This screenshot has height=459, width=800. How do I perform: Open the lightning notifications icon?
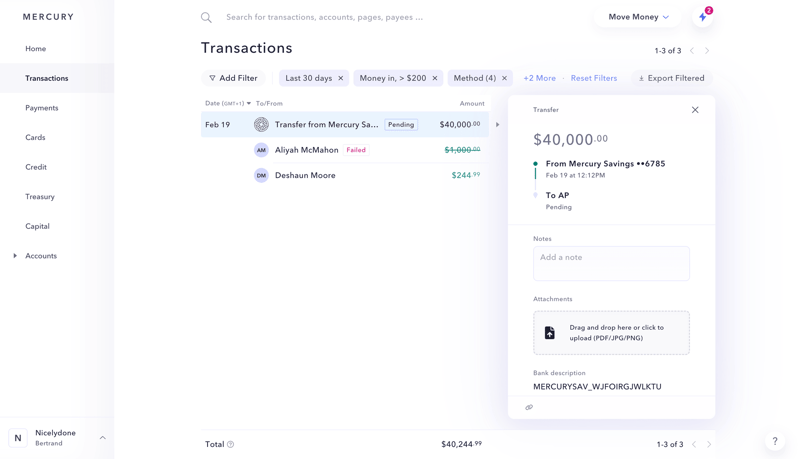point(703,17)
